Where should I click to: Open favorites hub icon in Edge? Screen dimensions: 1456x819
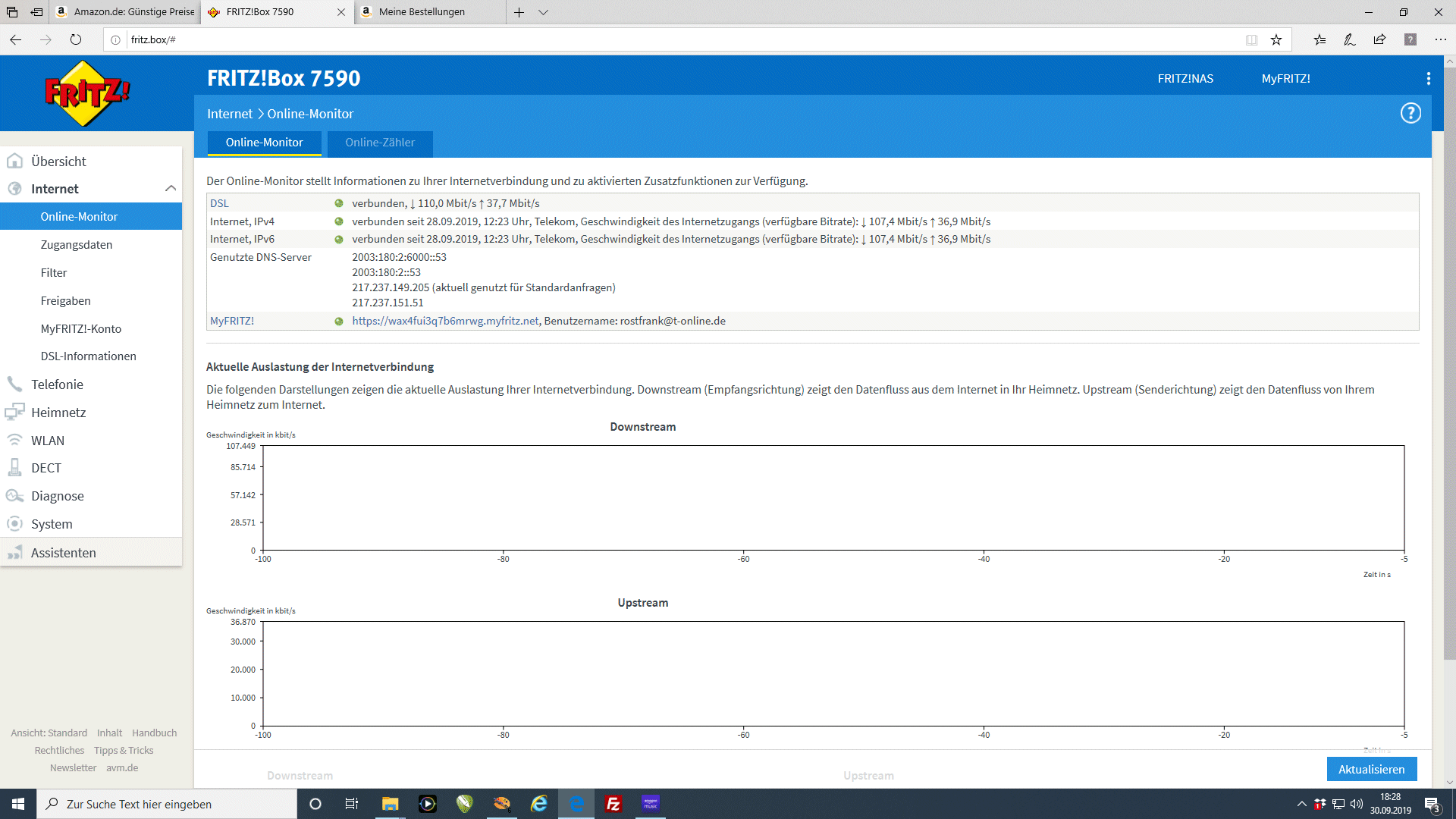1320,39
